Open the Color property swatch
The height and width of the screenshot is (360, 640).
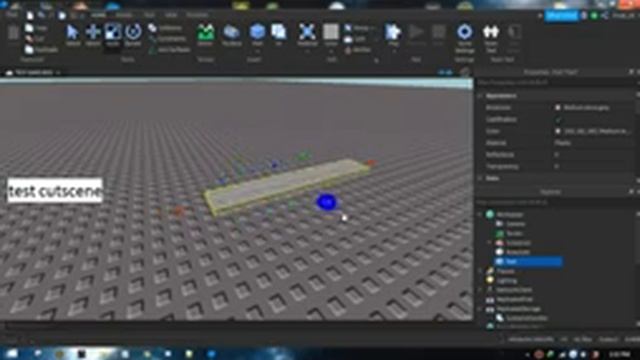pos(558,131)
